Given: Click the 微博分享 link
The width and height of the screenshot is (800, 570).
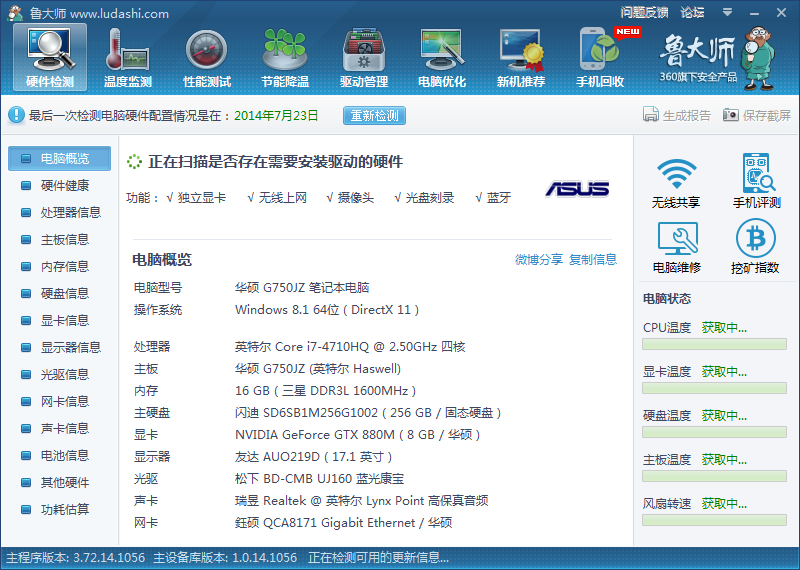Looking at the screenshot, I should 539,259.
